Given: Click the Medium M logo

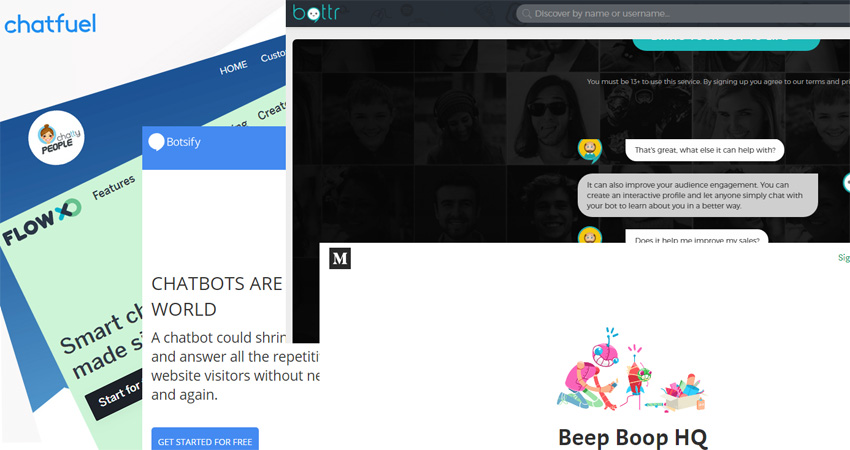Looking at the screenshot, I should tap(340, 258).
